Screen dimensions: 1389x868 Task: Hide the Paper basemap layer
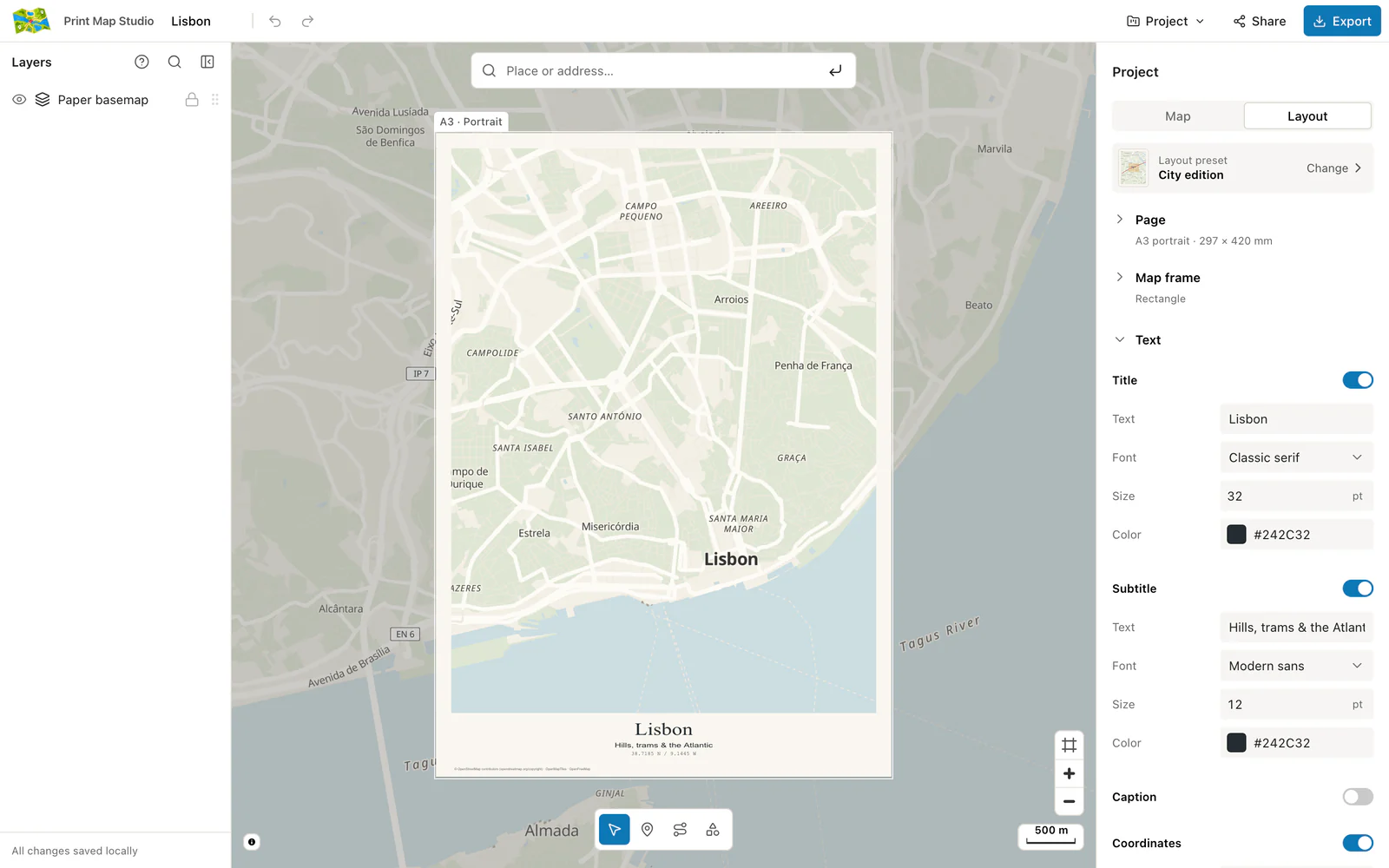pos(19,100)
